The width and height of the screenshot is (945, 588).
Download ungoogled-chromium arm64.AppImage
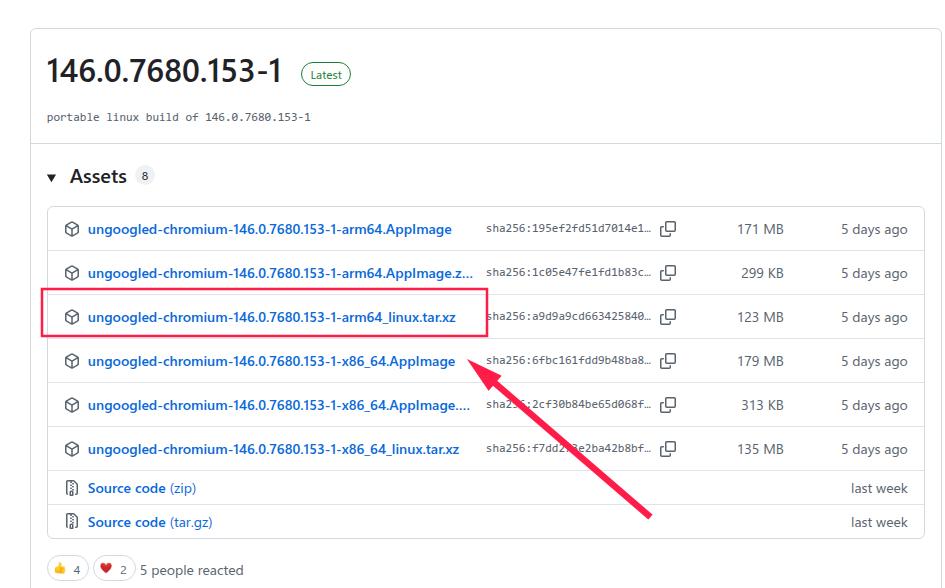pyautogui.click(x=269, y=229)
